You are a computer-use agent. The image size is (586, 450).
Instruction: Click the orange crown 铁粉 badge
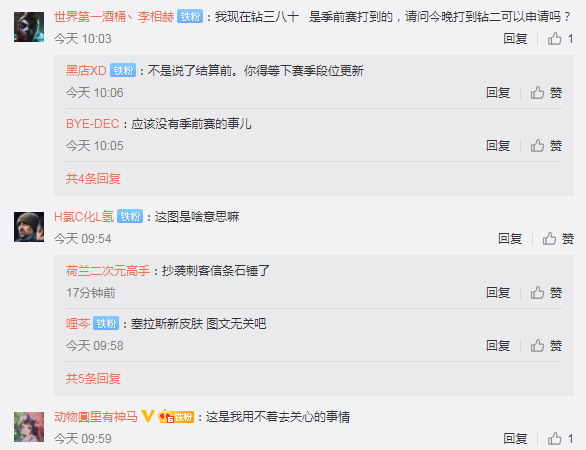pyautogui.click(x=176, y=416)
